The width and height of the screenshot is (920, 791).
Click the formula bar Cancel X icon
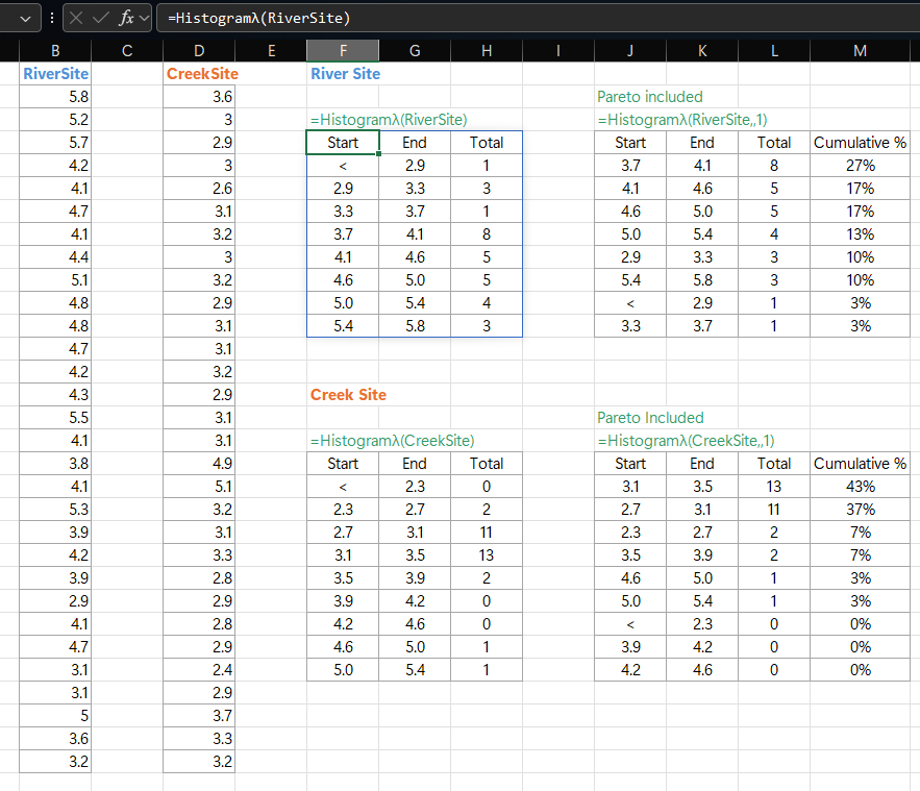pyautogui.click(x=76, y=18)
